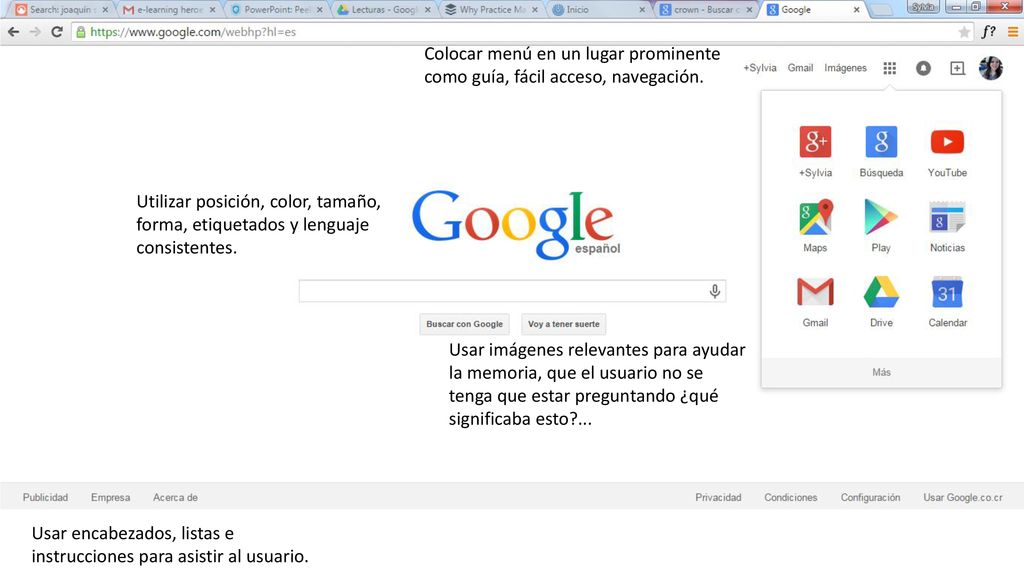Expand Más in the apps panel
Image resolution: width=1024 pixels, height=576 pixels.
pyautogui.click(x=881, y=372)
